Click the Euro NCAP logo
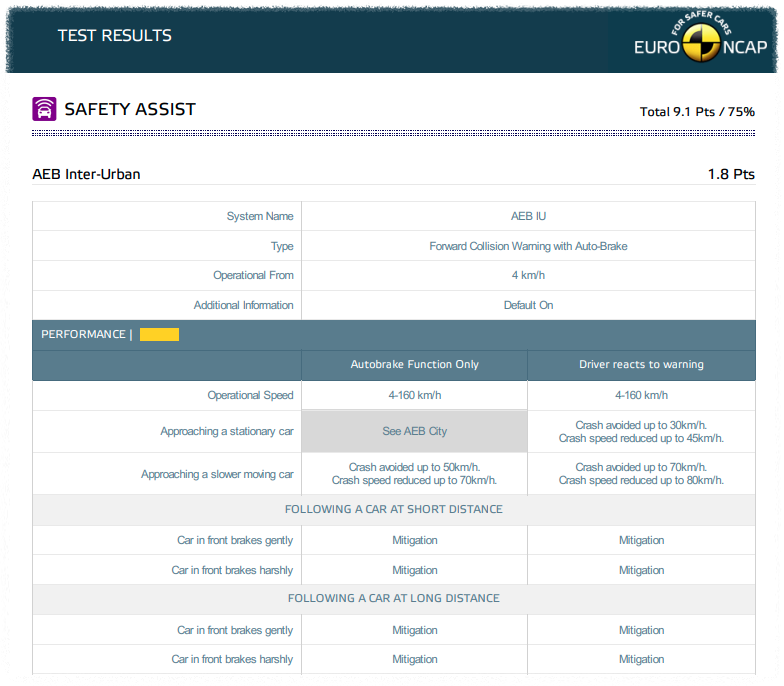 (x=700, y=38)
